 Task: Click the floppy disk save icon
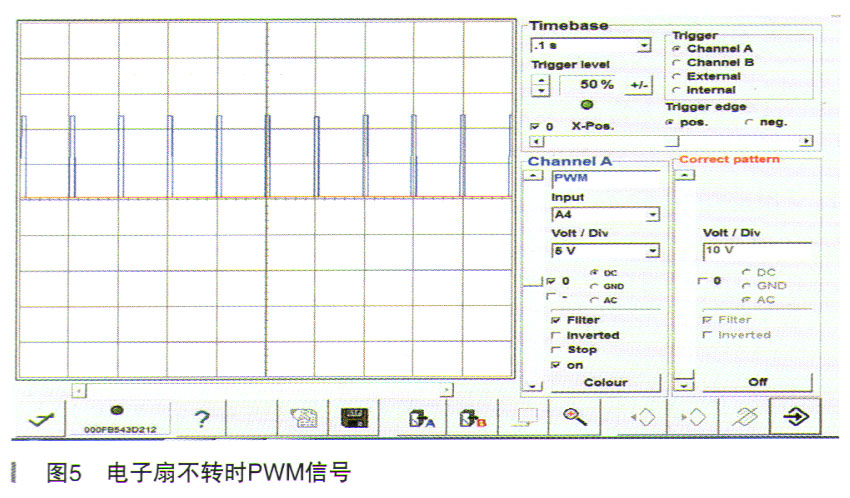(354, 418)
